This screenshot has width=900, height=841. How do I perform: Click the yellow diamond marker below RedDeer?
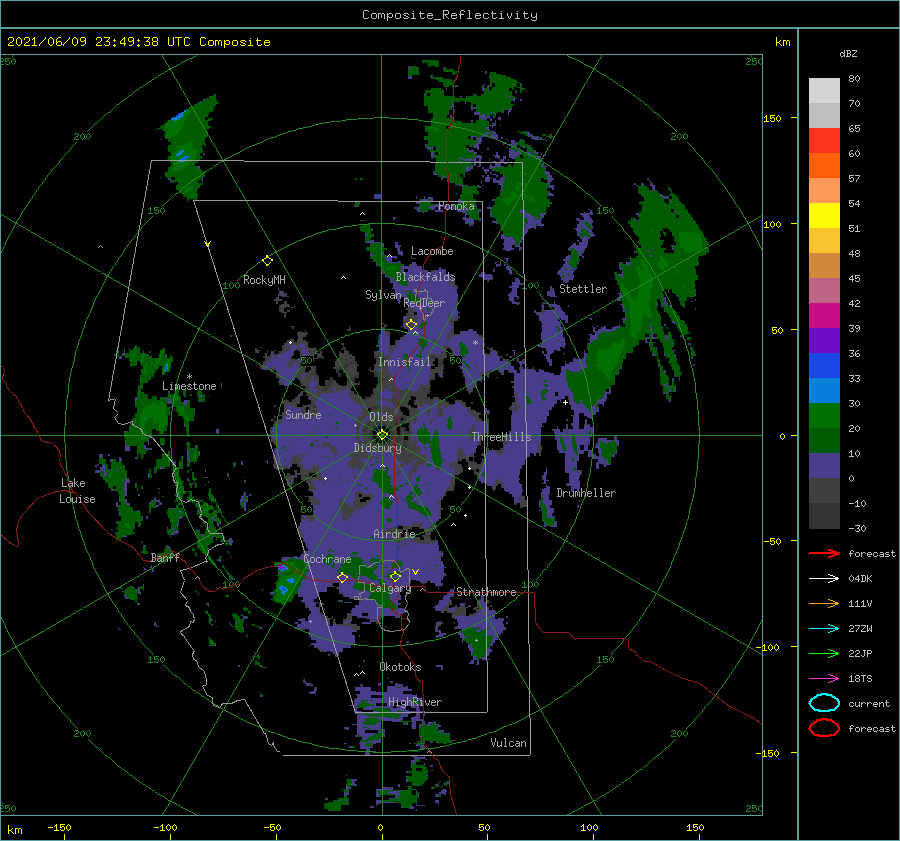[412, 325]
